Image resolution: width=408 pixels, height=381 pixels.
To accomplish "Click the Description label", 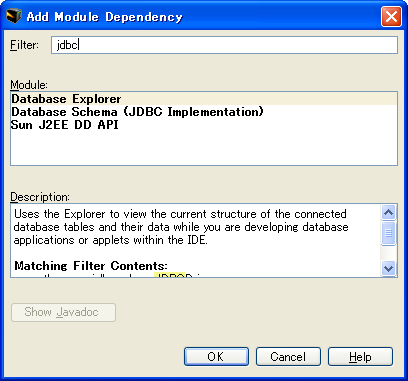I will [x=40, y=197].
